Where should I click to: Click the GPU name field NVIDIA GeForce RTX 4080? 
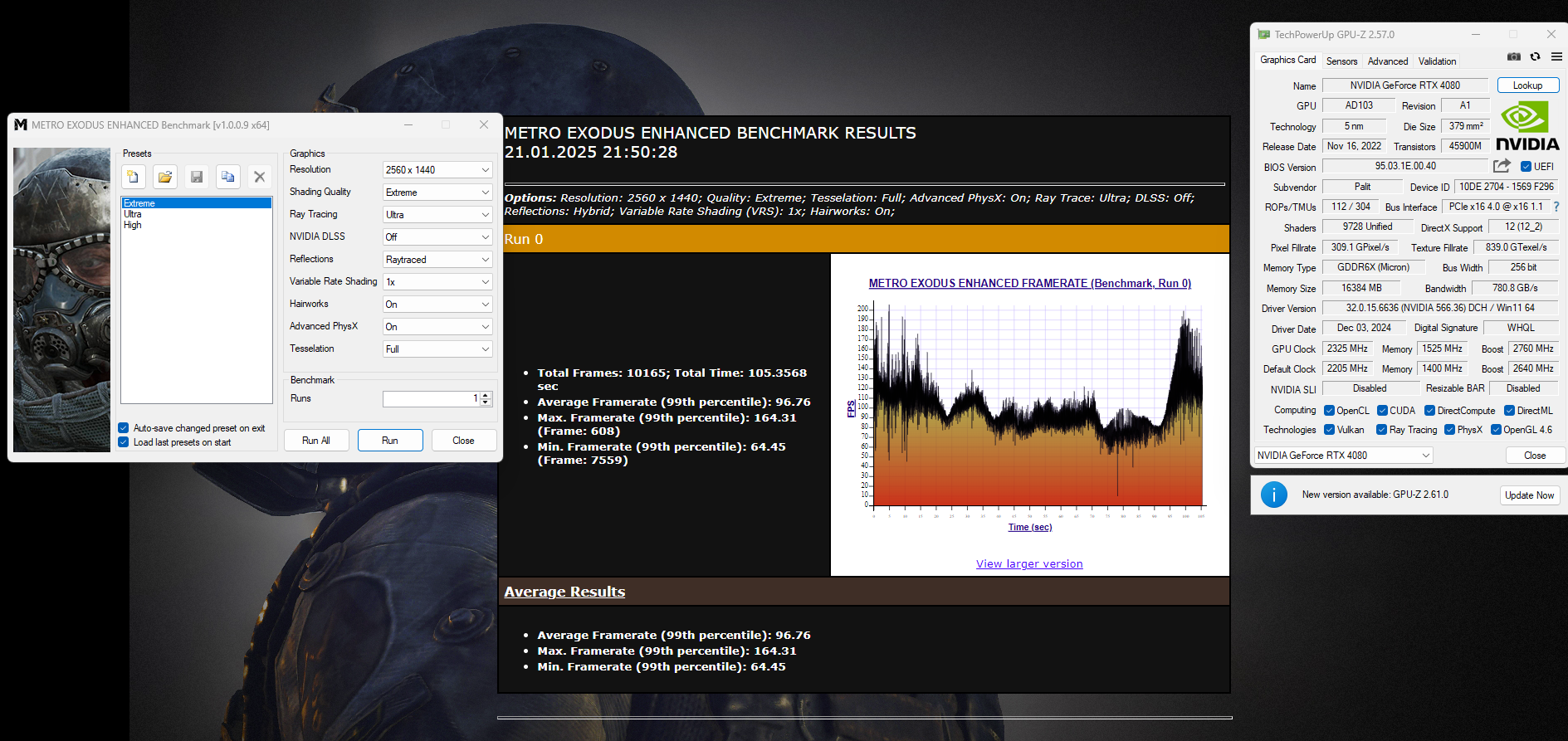tap(1405, 85)
